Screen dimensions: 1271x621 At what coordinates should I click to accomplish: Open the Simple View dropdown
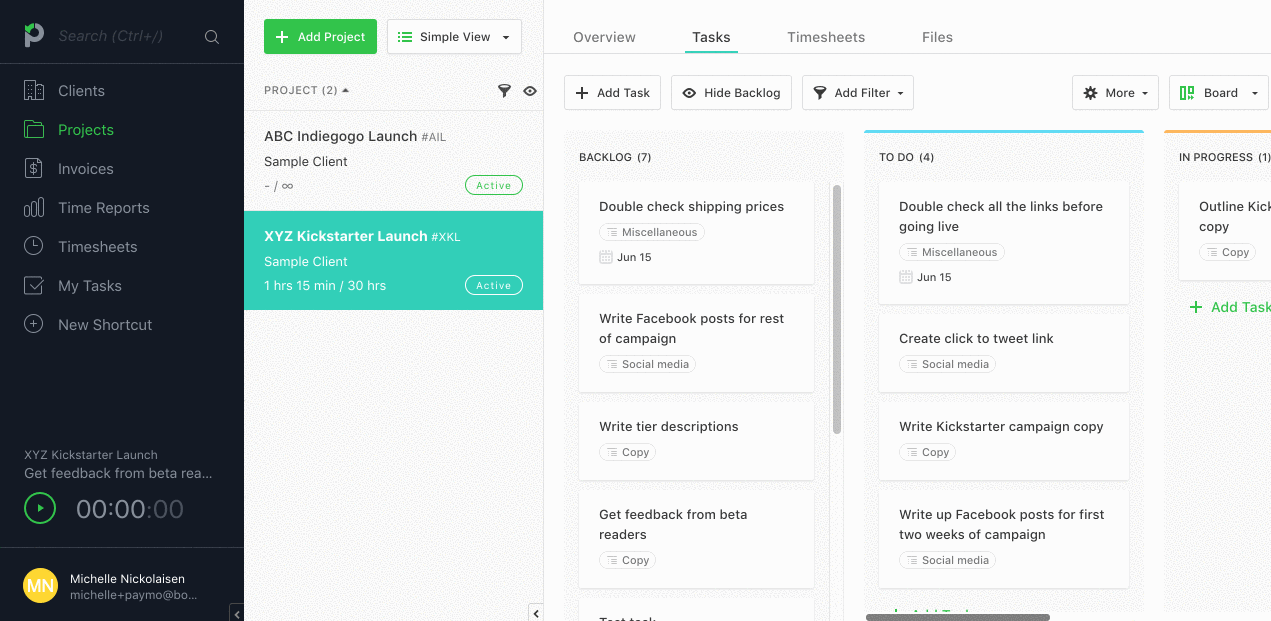pyautogui.click(x=454, y=37)
